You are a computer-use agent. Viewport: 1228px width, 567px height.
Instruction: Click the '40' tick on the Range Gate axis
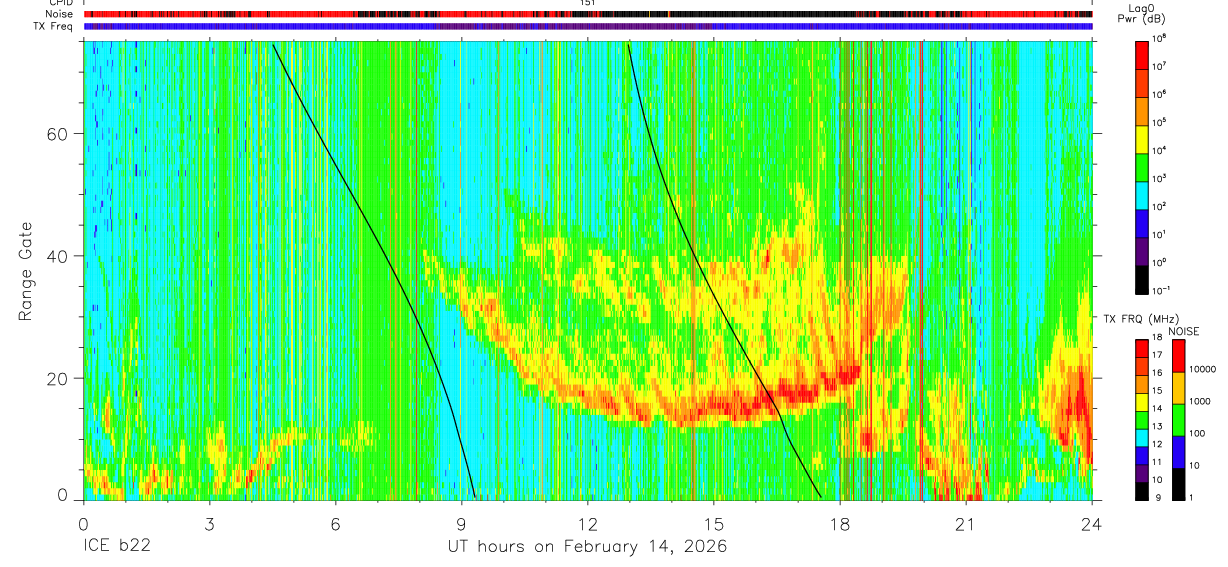point(56,256)
